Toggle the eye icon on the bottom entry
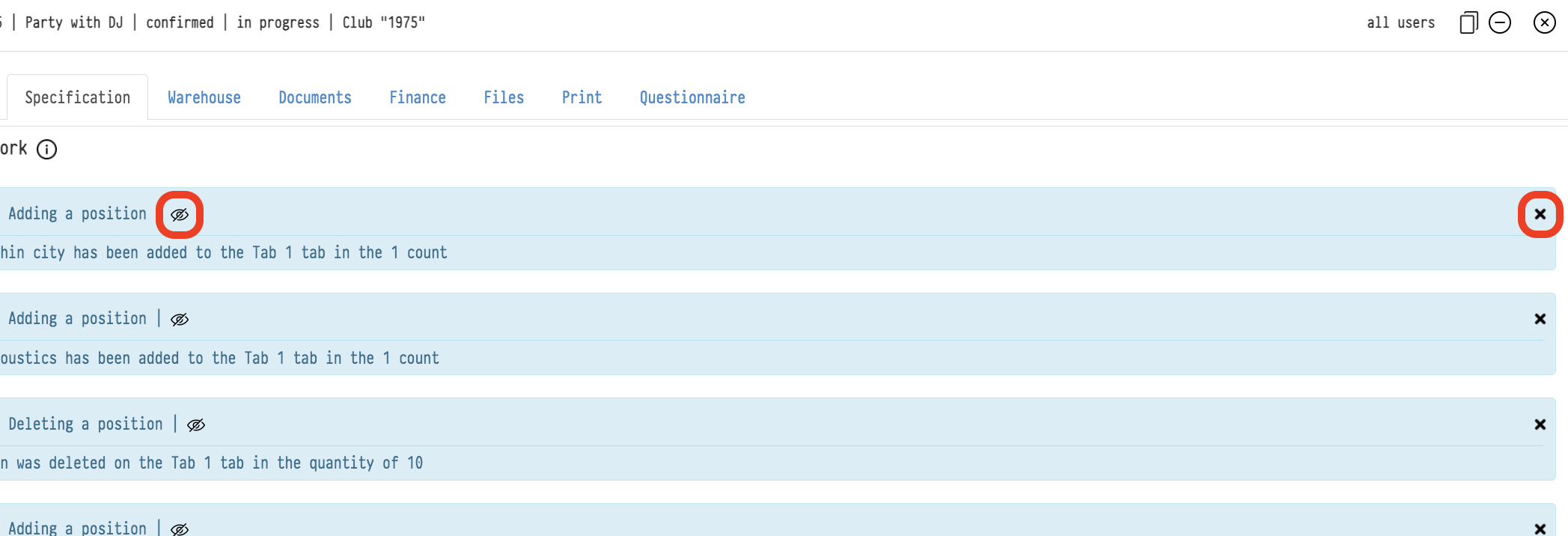Viewport: 1568px width, 536px height. pos(180,529)
